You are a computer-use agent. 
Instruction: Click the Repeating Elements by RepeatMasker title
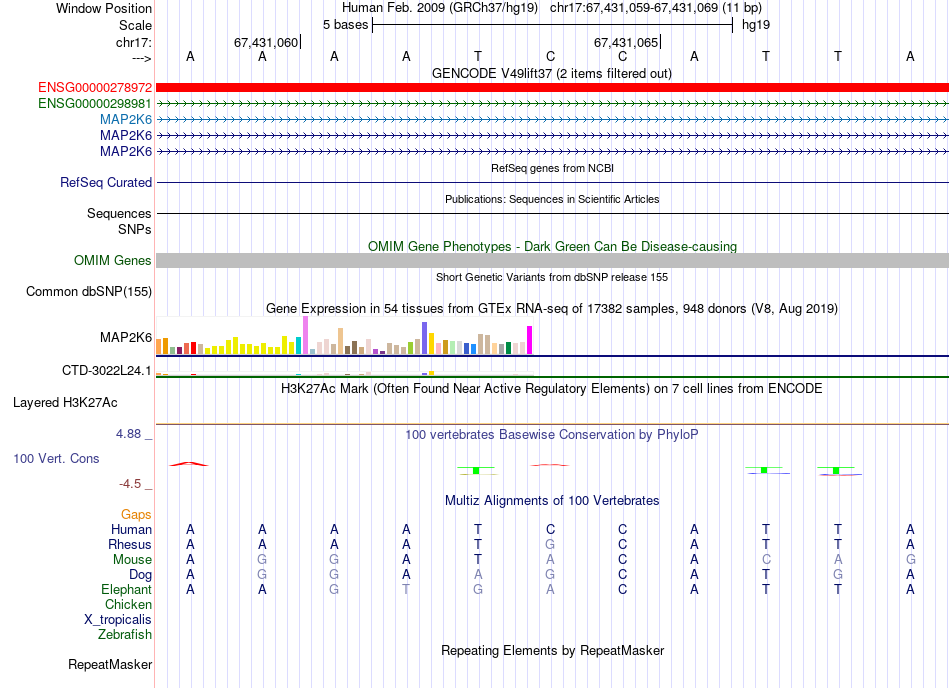[552, 651]
